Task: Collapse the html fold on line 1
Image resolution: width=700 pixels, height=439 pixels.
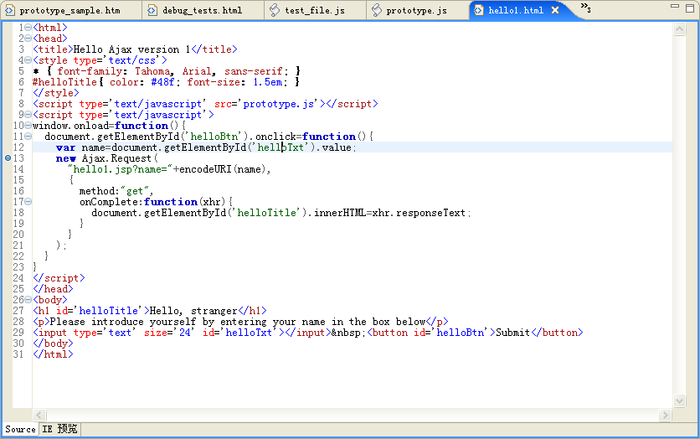Action: tap(28, 27)
